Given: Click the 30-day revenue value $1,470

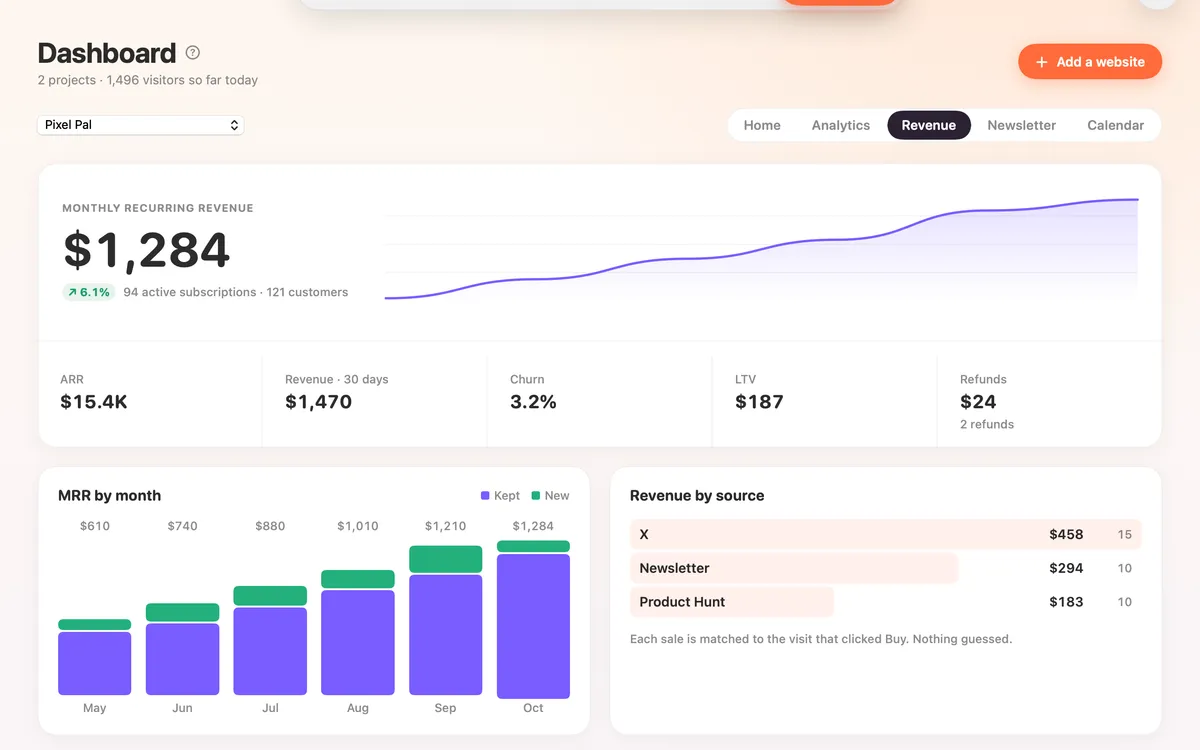Looking at the screenshot, I should pyautogui.click(x=318, y=402).
